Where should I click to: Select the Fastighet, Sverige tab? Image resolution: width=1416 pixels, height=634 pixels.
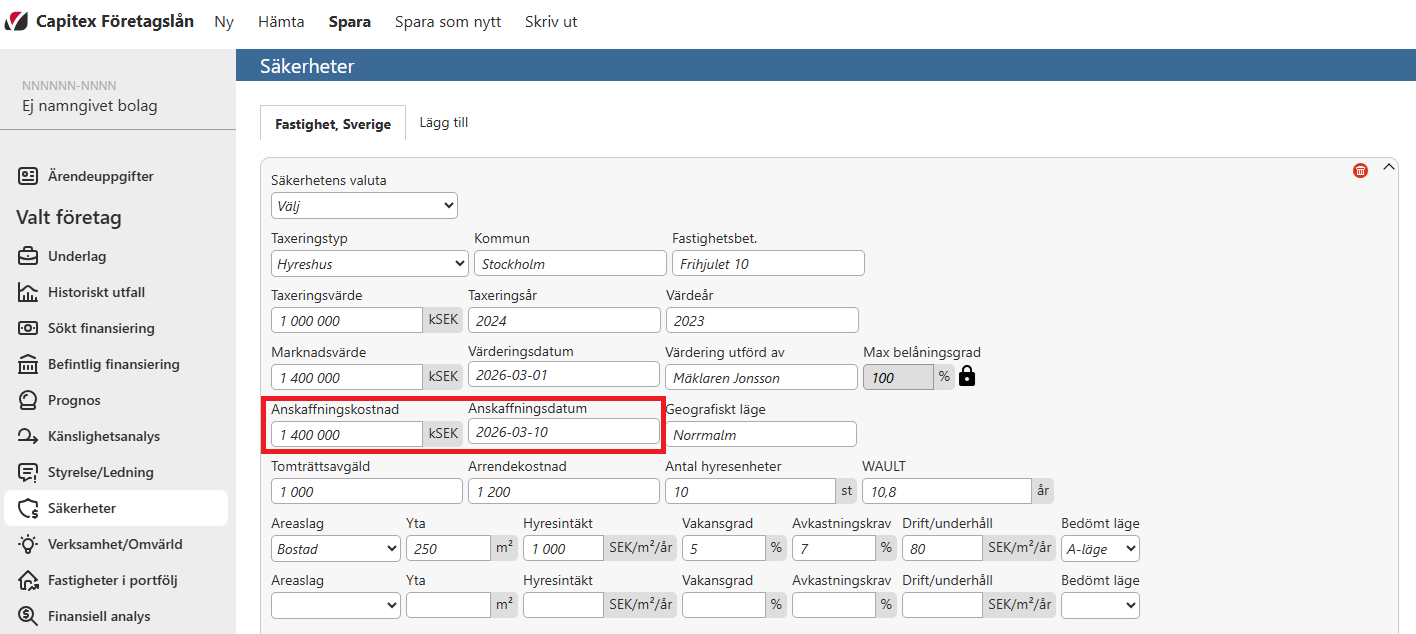pos(333,123)
